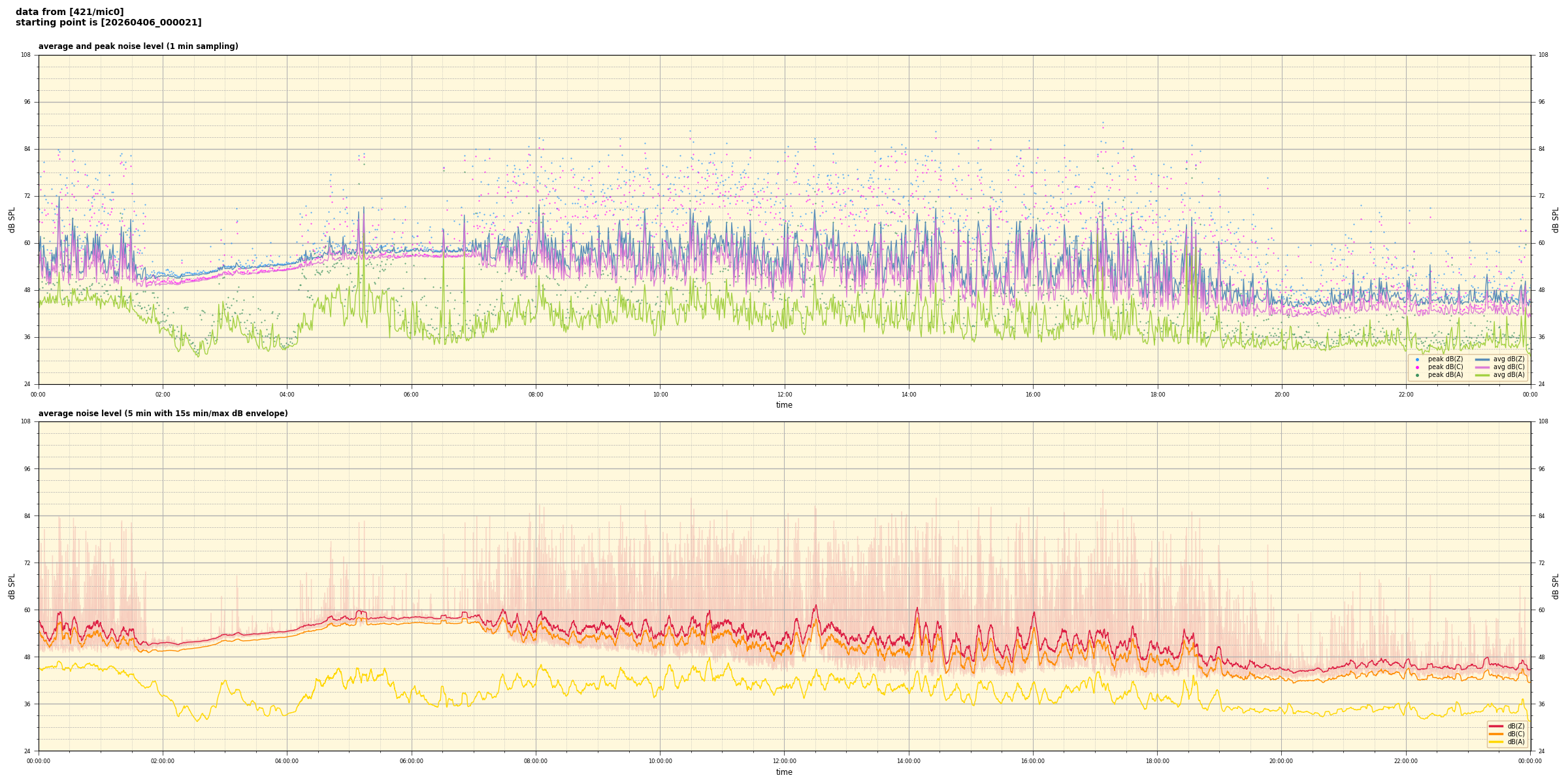Click the 108 tick on top chart left axis
The width and height of the screenshot is (1568, 784).
25,55
